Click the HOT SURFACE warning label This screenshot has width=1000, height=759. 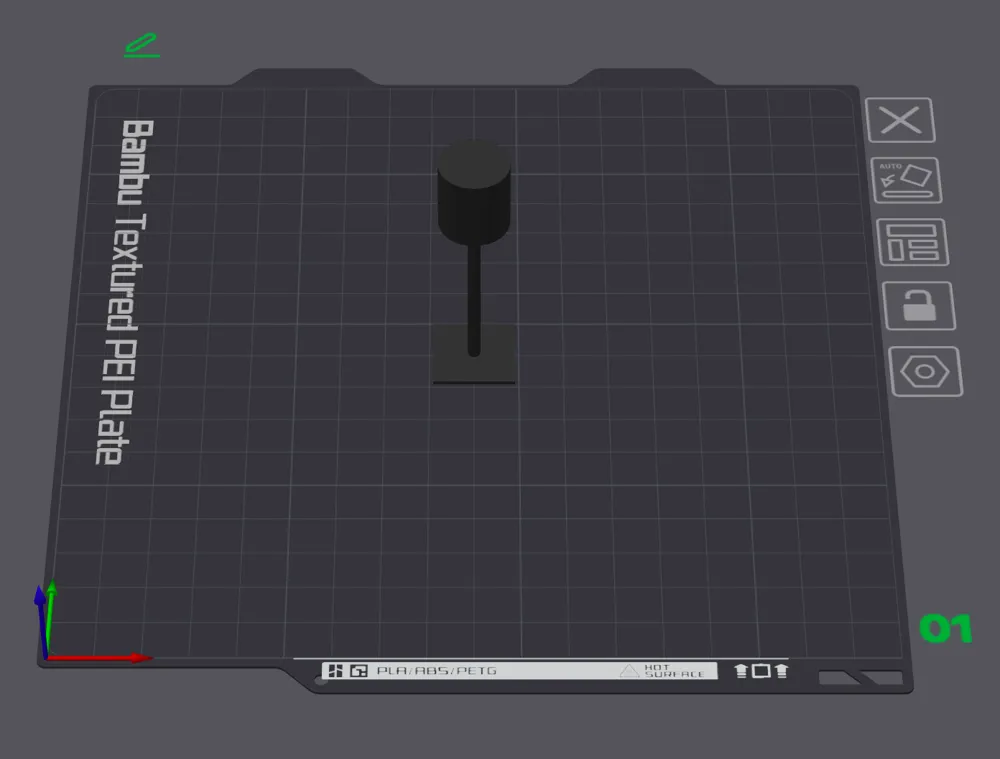[x=664, y=670]
